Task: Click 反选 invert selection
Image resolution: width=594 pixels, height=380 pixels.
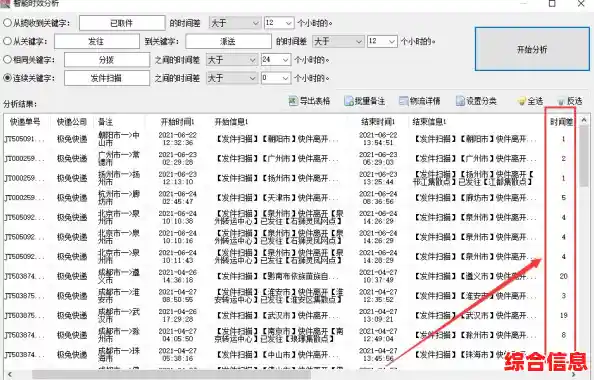Action: [569, 101]
